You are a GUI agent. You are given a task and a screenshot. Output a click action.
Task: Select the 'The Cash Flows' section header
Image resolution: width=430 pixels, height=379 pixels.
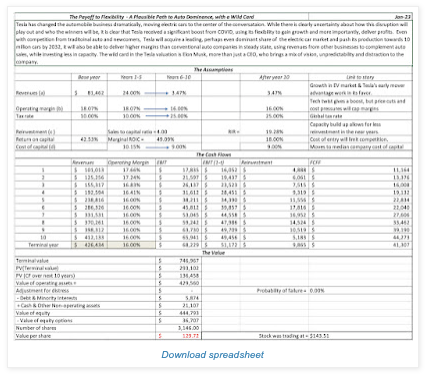(213, 155)
